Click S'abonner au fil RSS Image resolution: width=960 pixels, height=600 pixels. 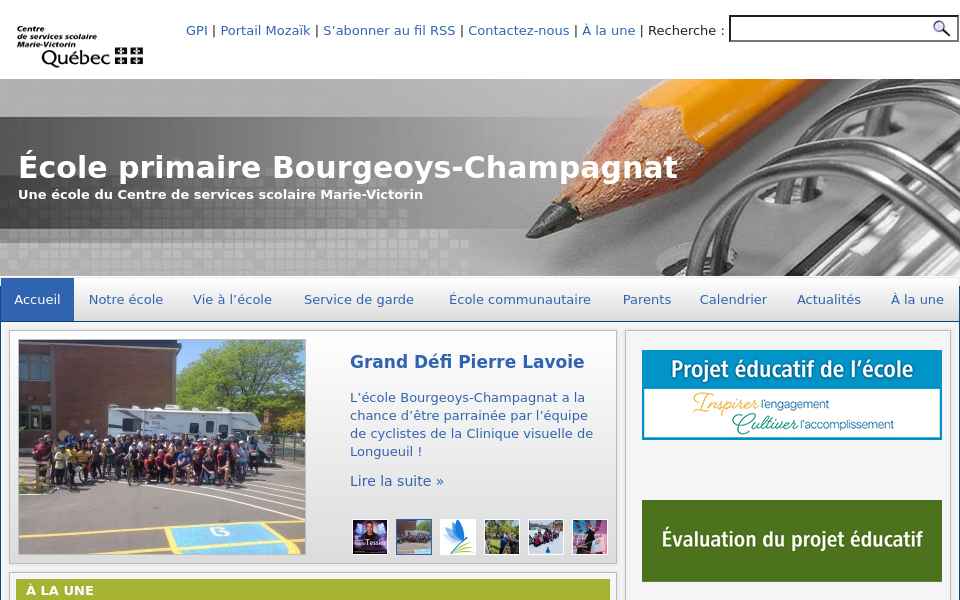coord(389,30)
